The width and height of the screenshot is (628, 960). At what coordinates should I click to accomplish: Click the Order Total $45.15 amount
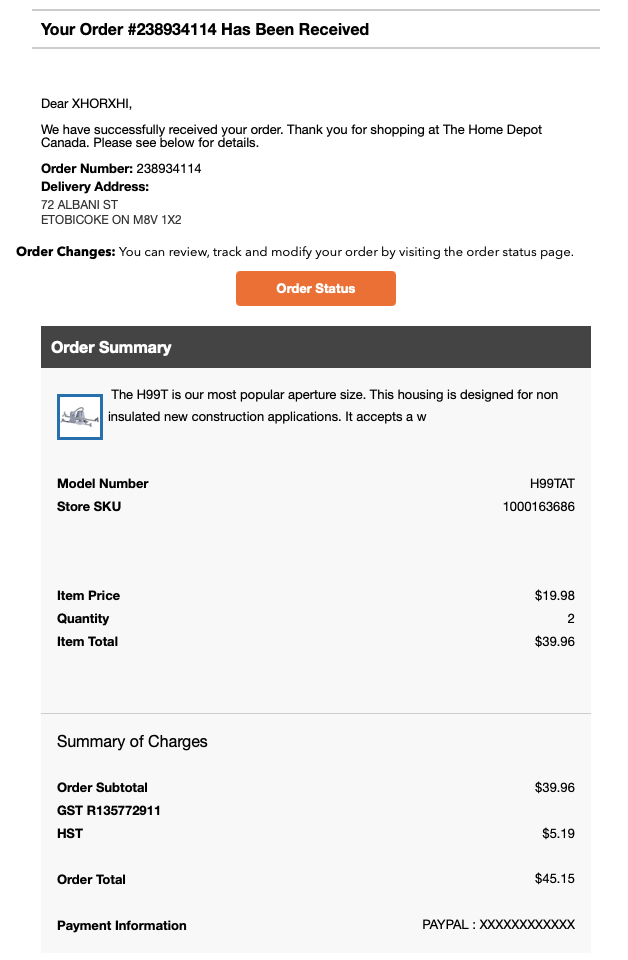[x=555, y=879]
